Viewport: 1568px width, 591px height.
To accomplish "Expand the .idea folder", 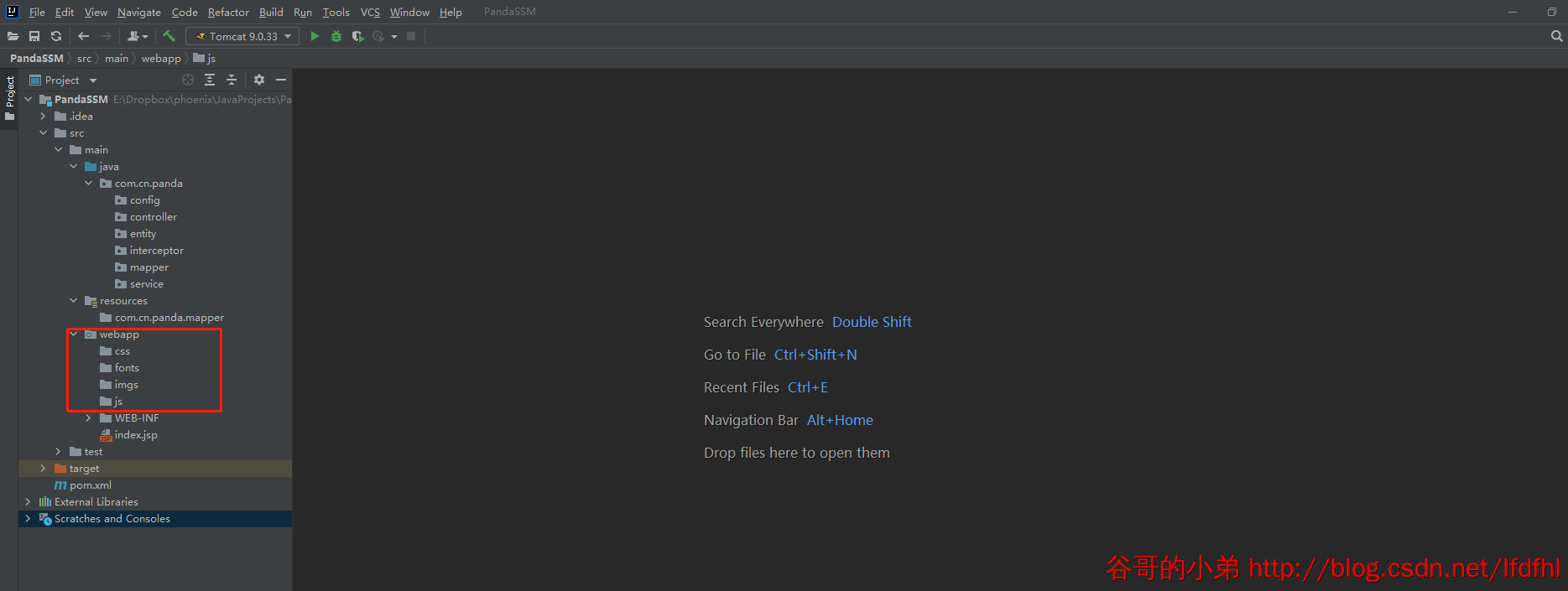I will (x=44, y=116).
